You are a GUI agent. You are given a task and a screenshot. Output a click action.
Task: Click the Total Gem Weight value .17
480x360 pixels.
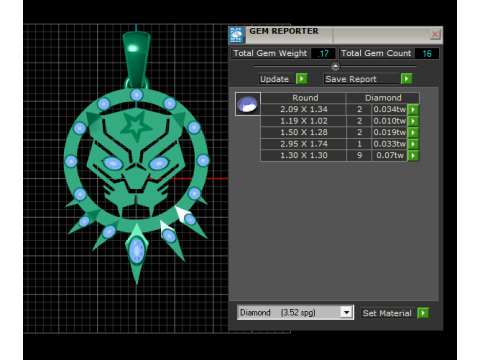[x=323, y=54]
